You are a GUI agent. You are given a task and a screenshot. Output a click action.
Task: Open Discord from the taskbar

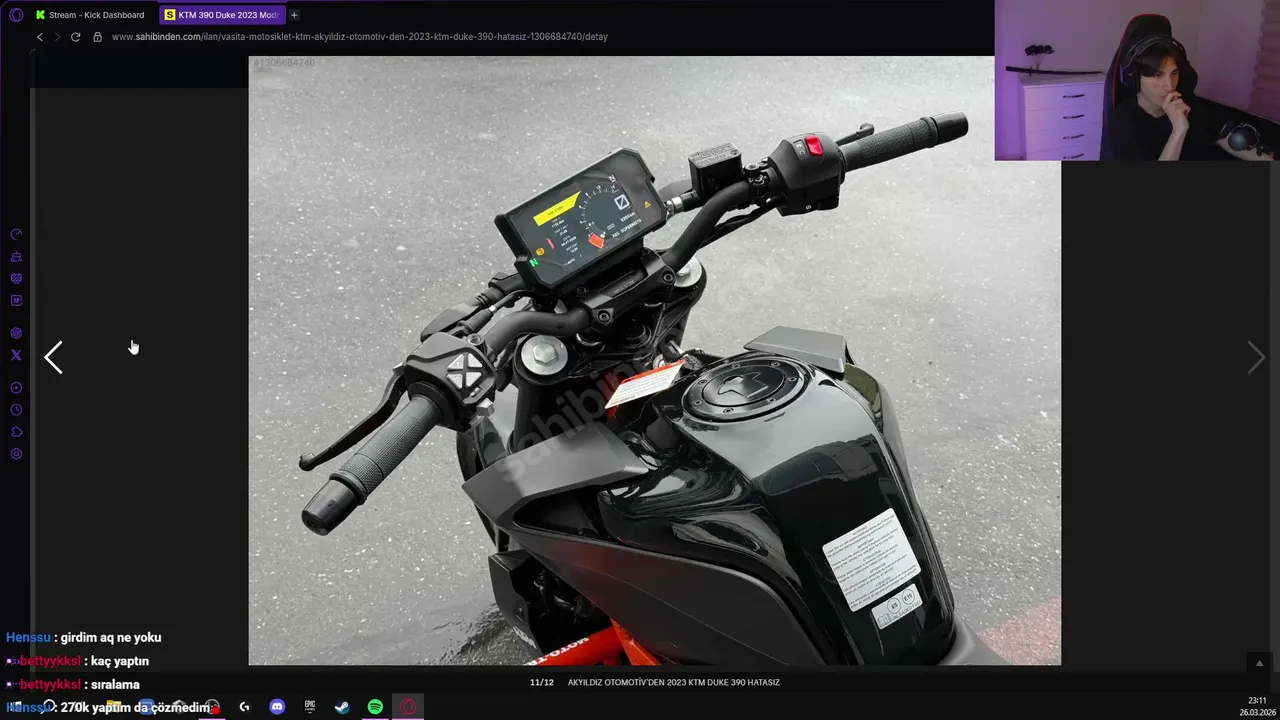coord(277,707)
